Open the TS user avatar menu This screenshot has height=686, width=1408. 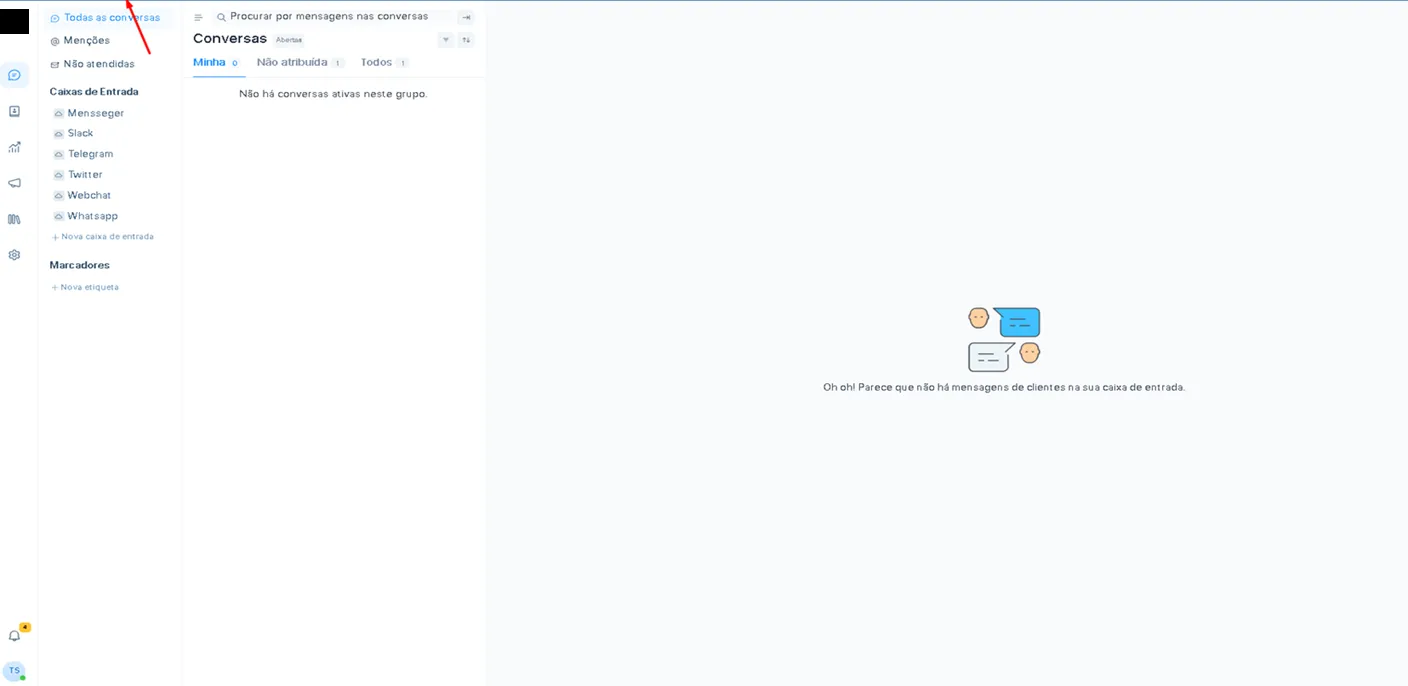[x=14, y=671]
